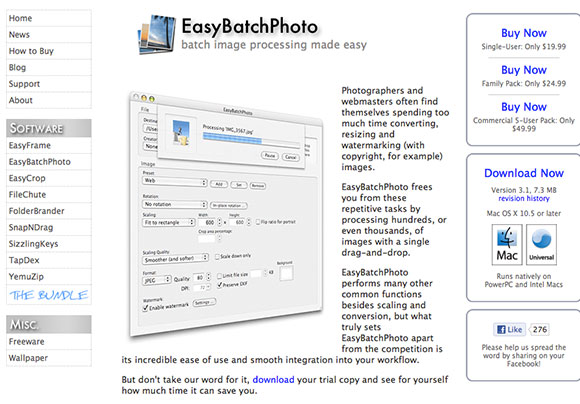Click The Bundle handwritten link
The width and height of the screenshot is (580, 404).
click(x=48, y=295)
